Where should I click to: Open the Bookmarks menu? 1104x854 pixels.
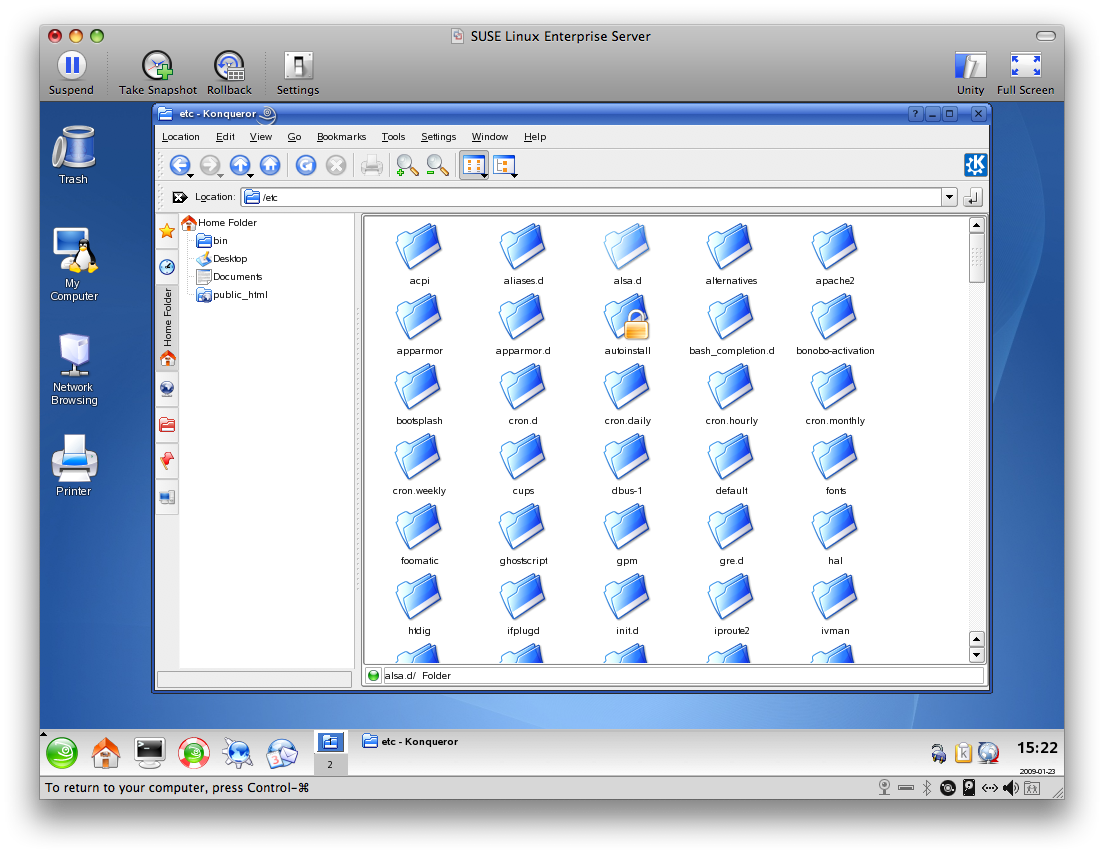click(341, 137)
